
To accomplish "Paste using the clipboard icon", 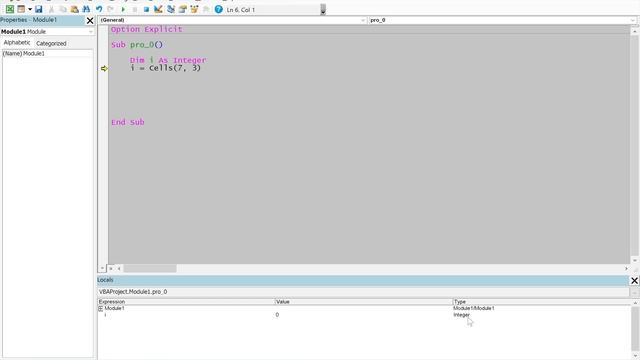I will pos(75,9).
